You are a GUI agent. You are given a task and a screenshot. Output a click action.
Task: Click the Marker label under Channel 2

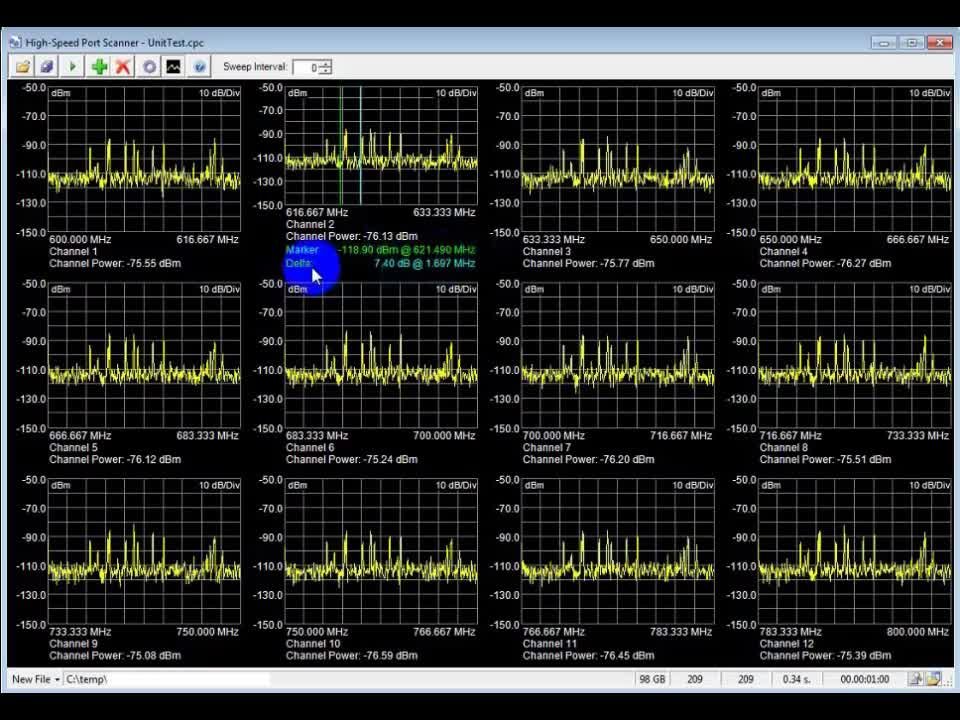tap(302, 250)
